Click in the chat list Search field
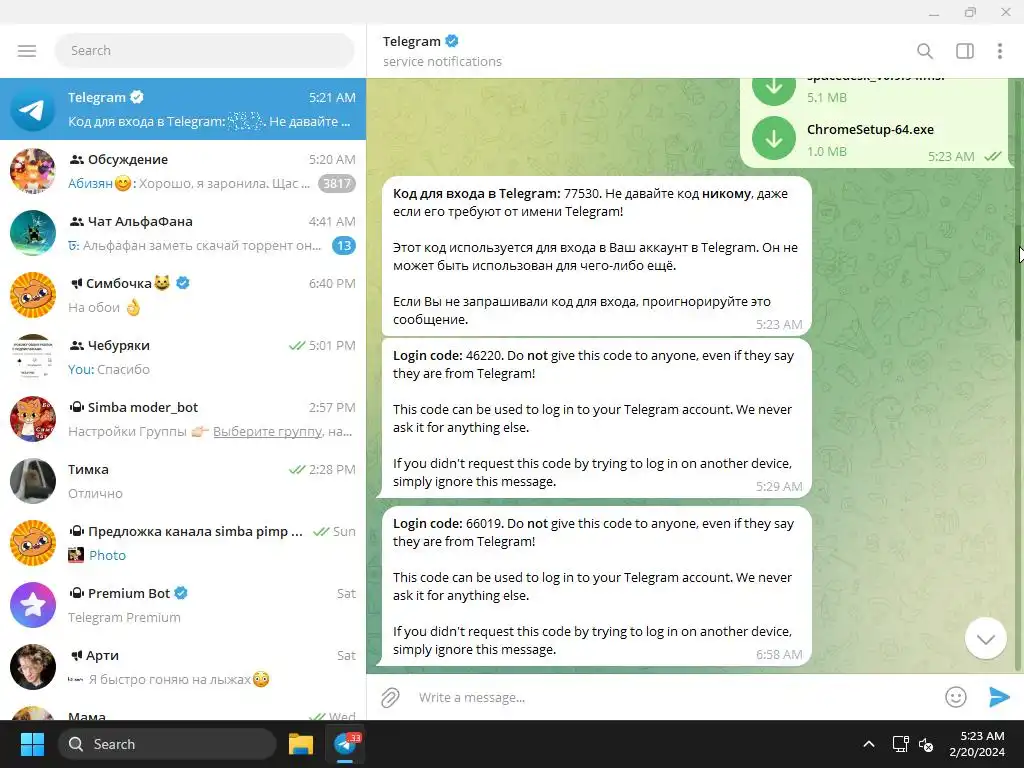This screenshot has height=768, width=1024. (x=204, y=50)
